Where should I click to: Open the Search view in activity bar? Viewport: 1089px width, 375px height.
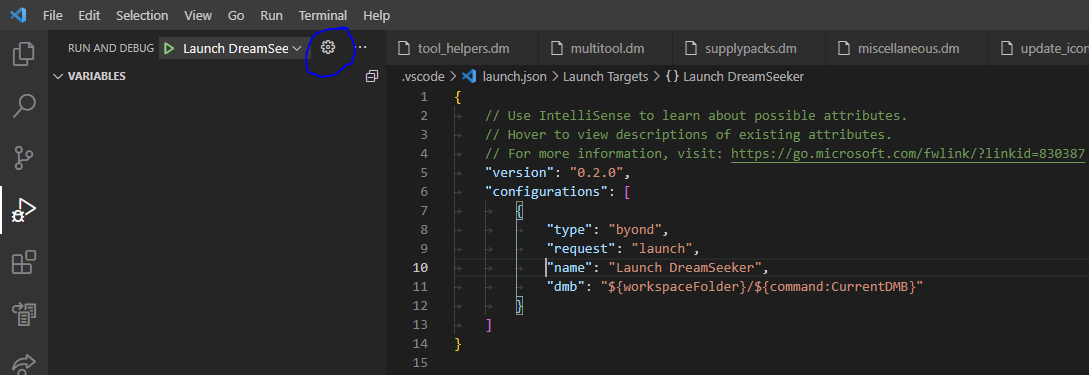pos(24,106)
